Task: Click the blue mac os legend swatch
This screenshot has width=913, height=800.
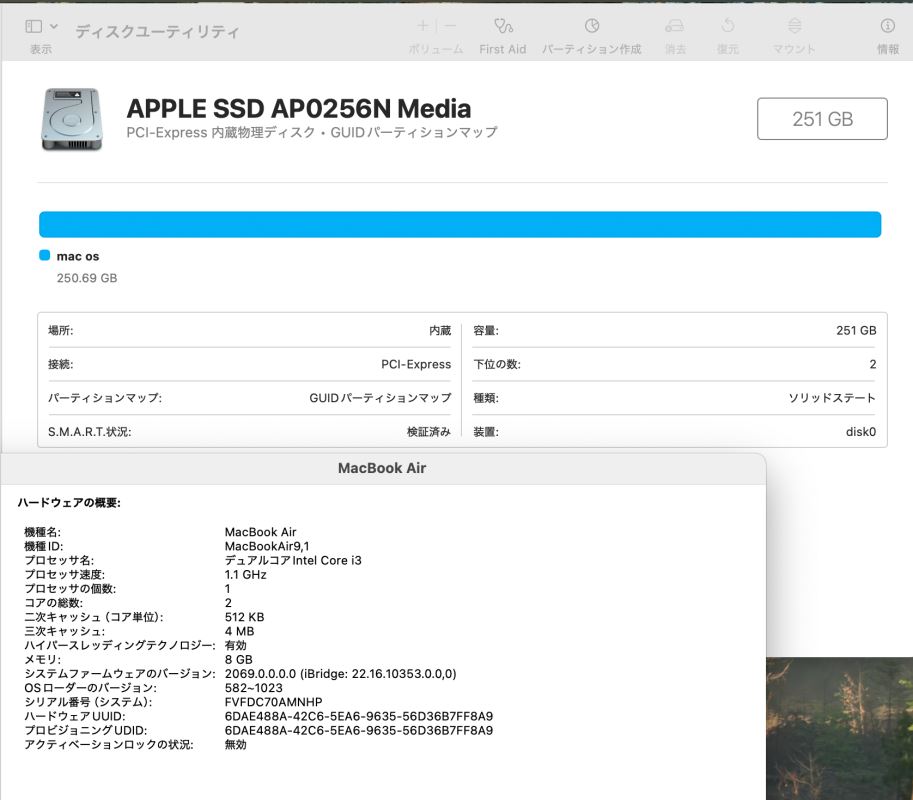Action: click(x=44, y=256)
